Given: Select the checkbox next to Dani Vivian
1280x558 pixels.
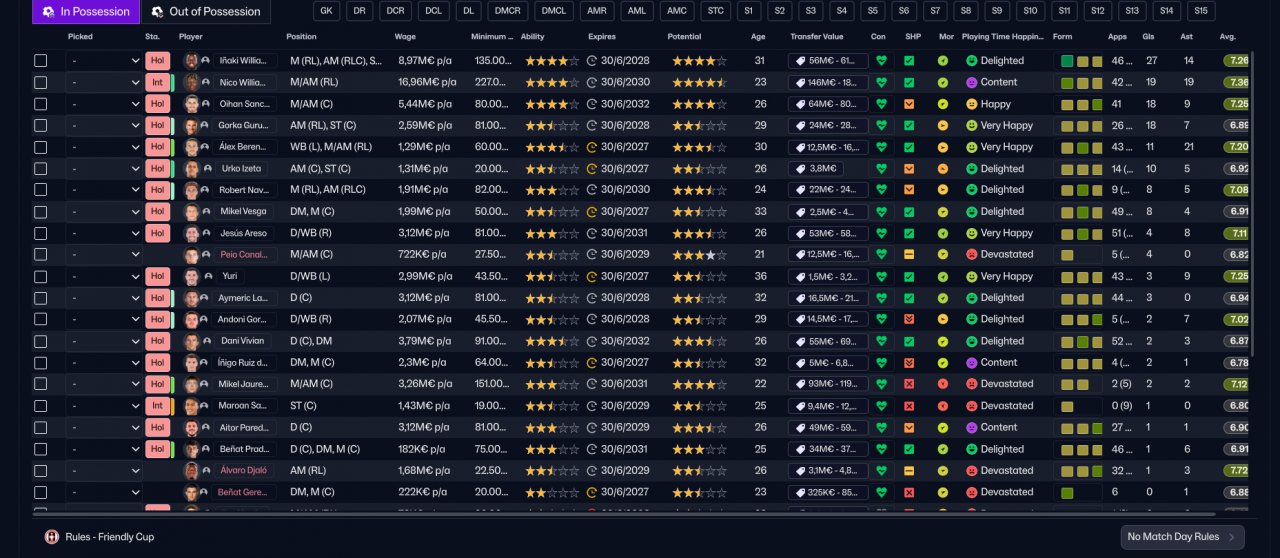Looking at the screenshot, I should pyautogui.click(x=41, y=341).
